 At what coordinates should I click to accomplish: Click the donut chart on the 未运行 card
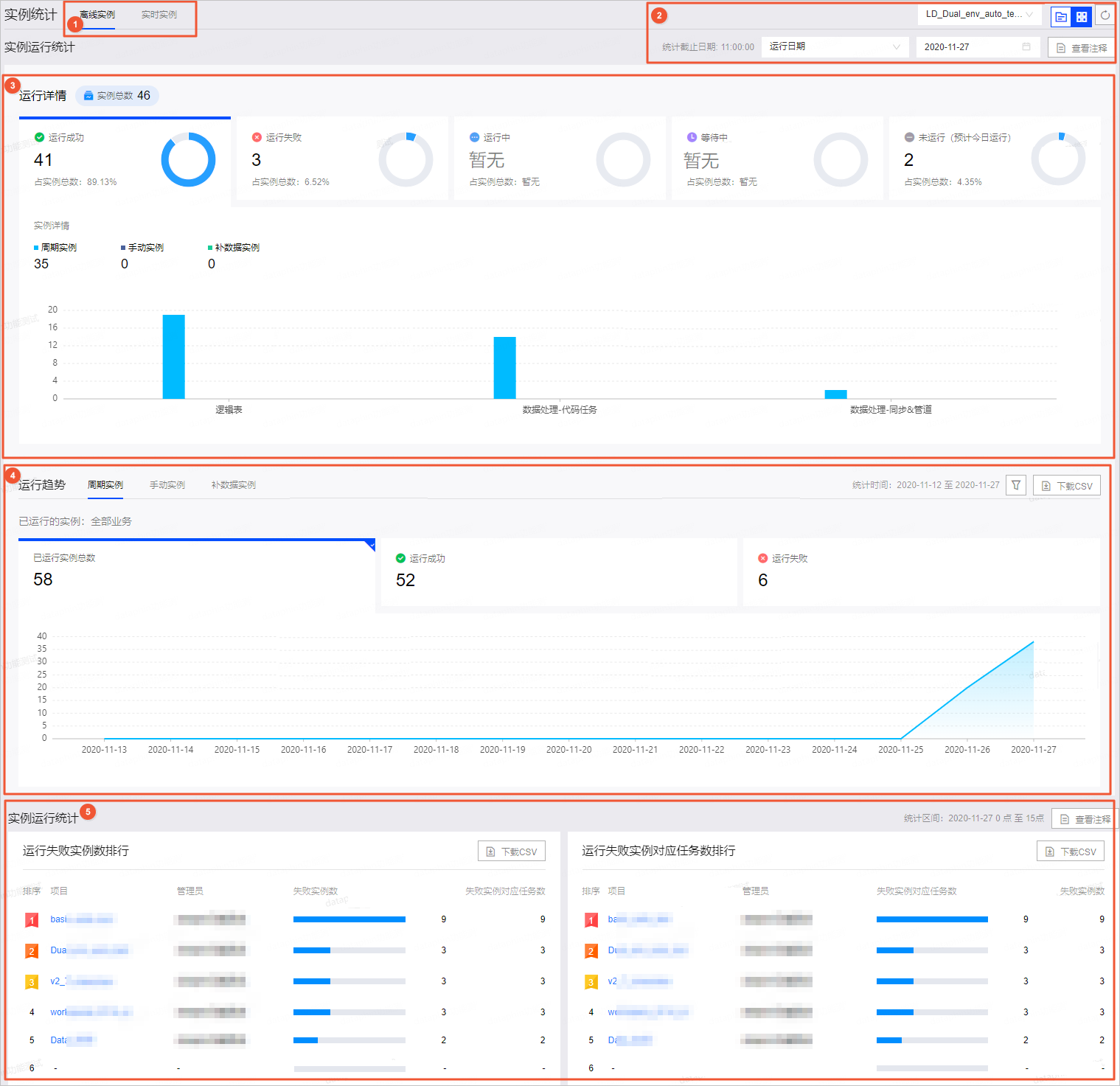tap(1058, 159)
